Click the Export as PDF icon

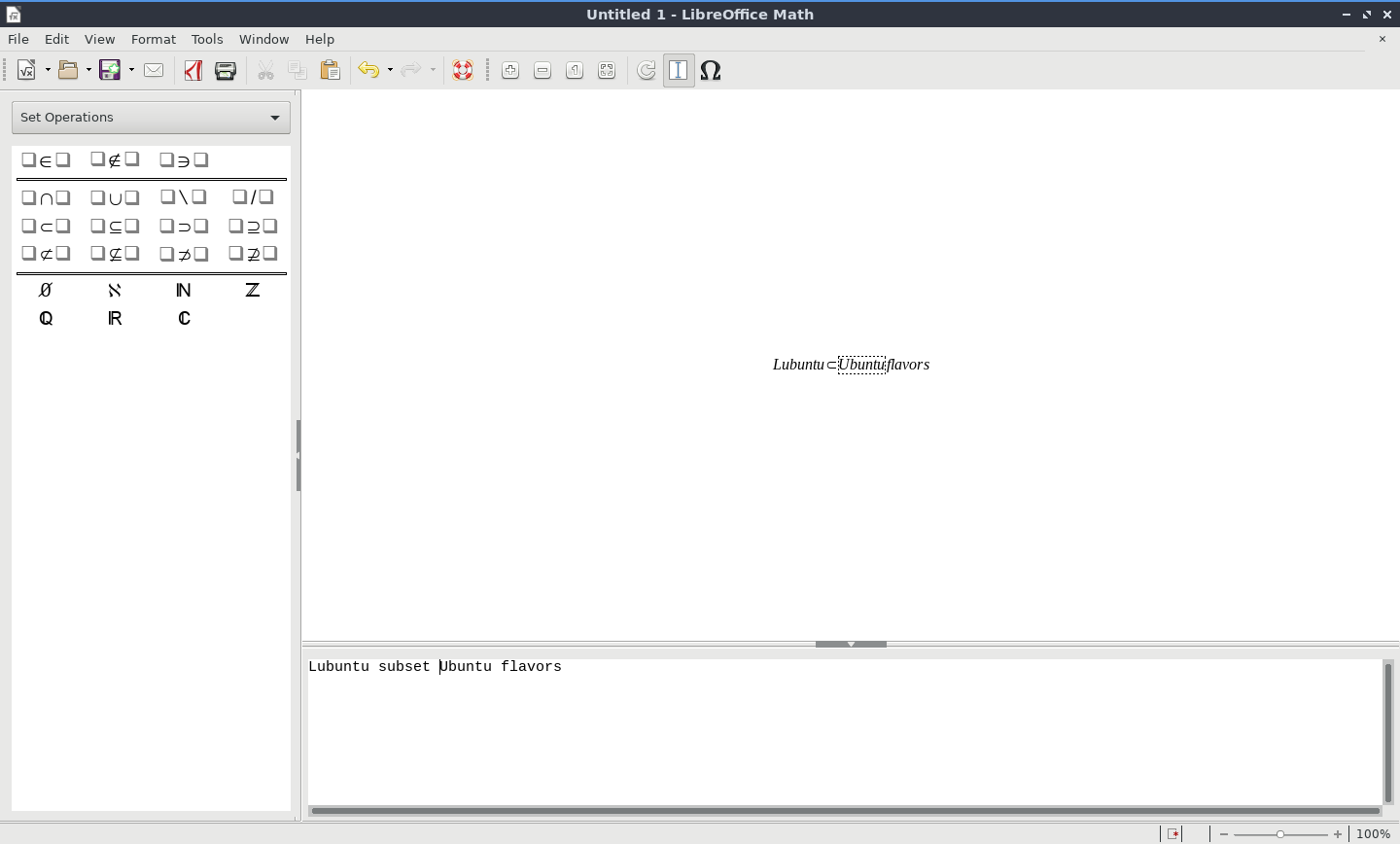tap(192, 70)
